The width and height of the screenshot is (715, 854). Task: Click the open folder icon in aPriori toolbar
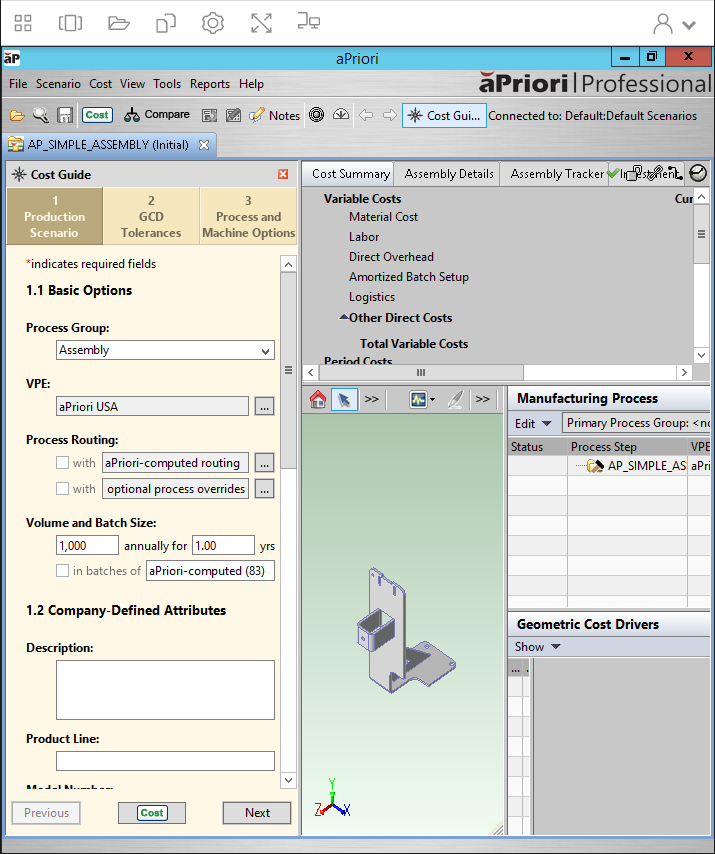point(17,115)
